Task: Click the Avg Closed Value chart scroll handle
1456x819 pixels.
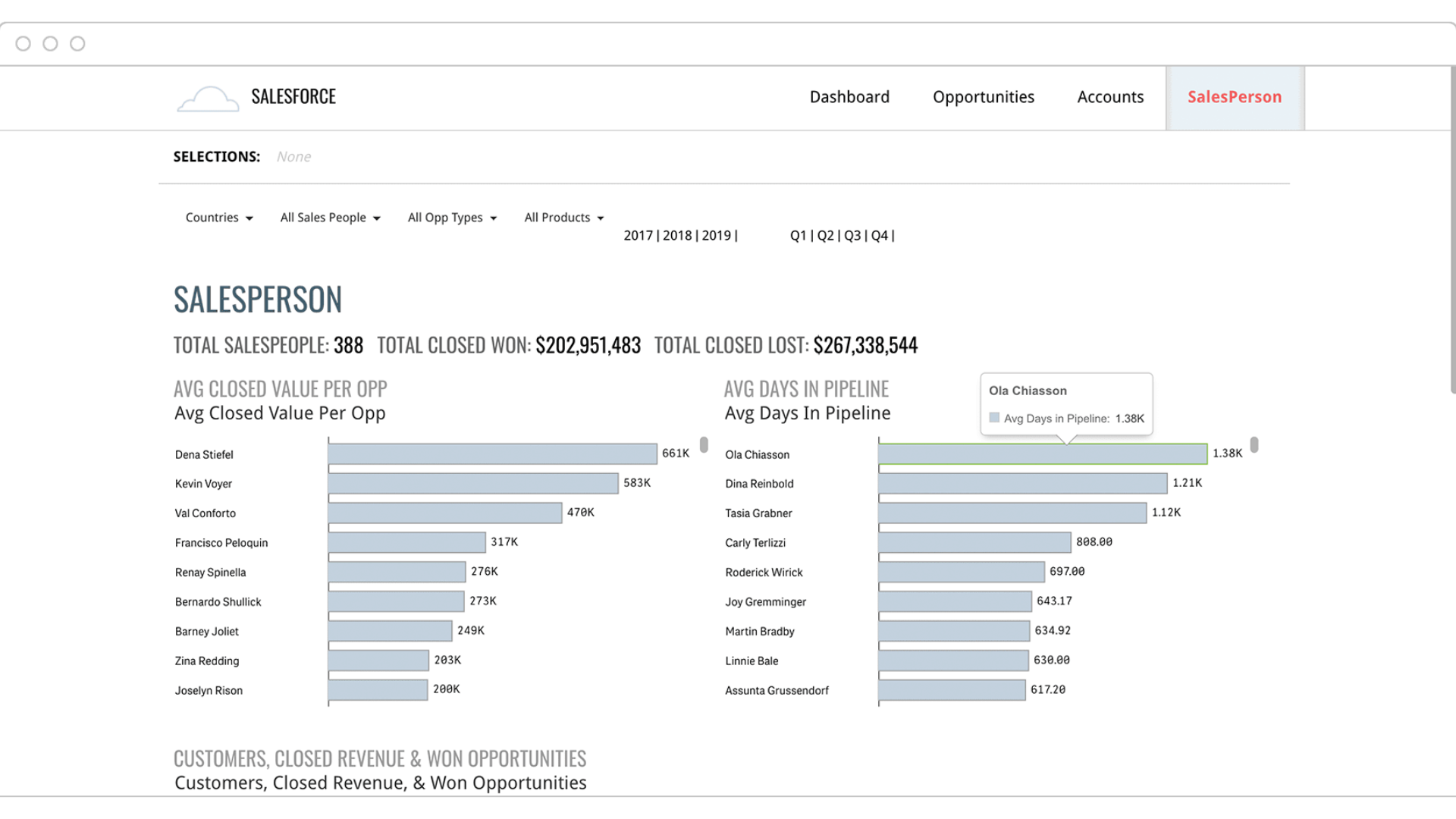Action: (x=704, y=444)
